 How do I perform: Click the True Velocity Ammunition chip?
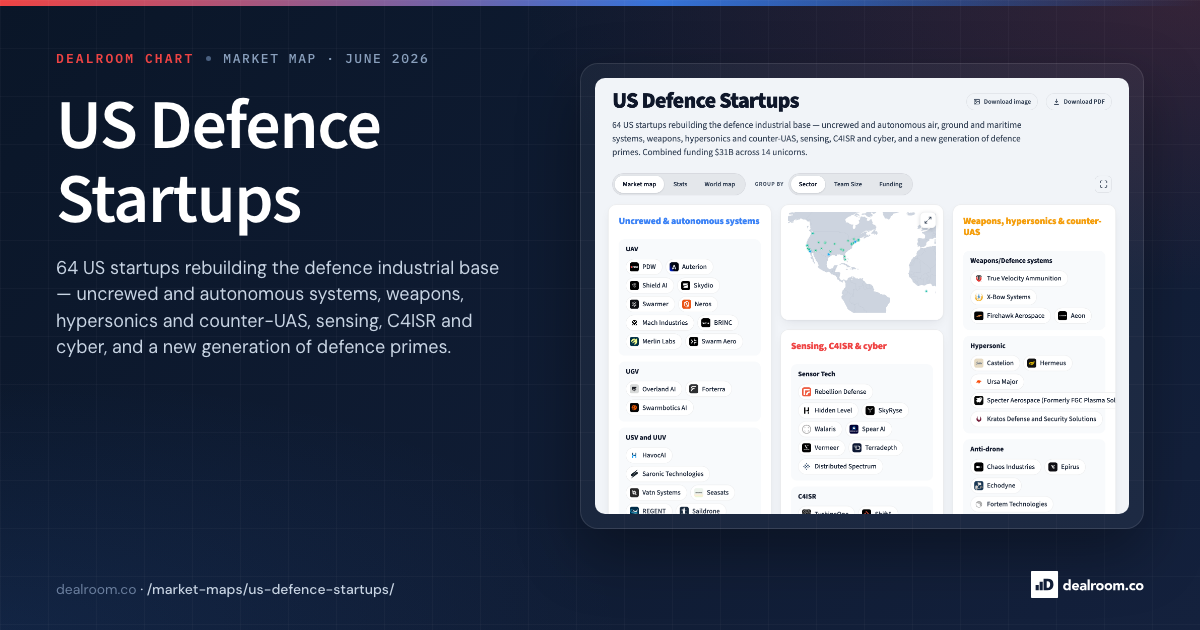coord(1019,278)
